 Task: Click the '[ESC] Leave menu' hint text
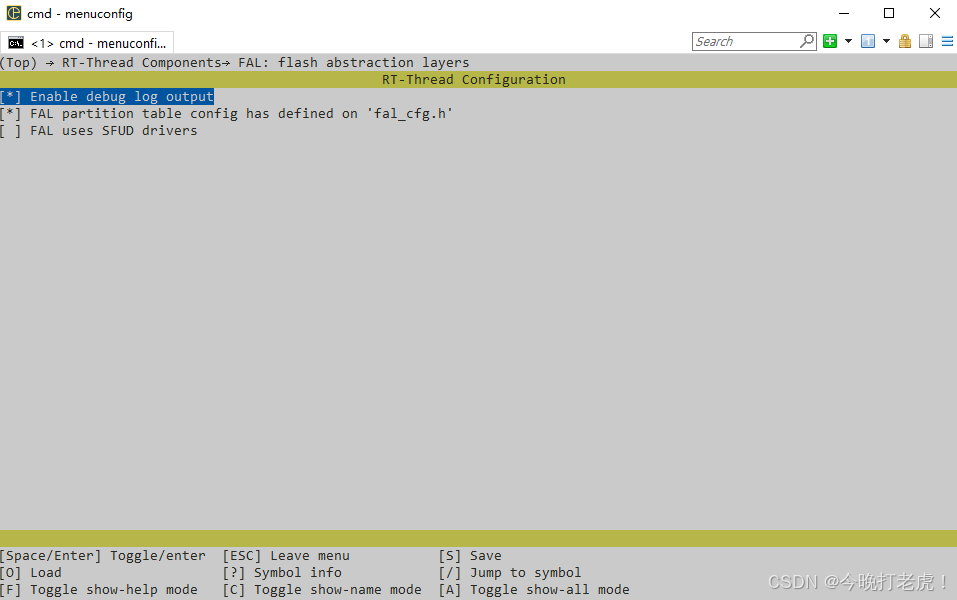[x=287, y=555]
